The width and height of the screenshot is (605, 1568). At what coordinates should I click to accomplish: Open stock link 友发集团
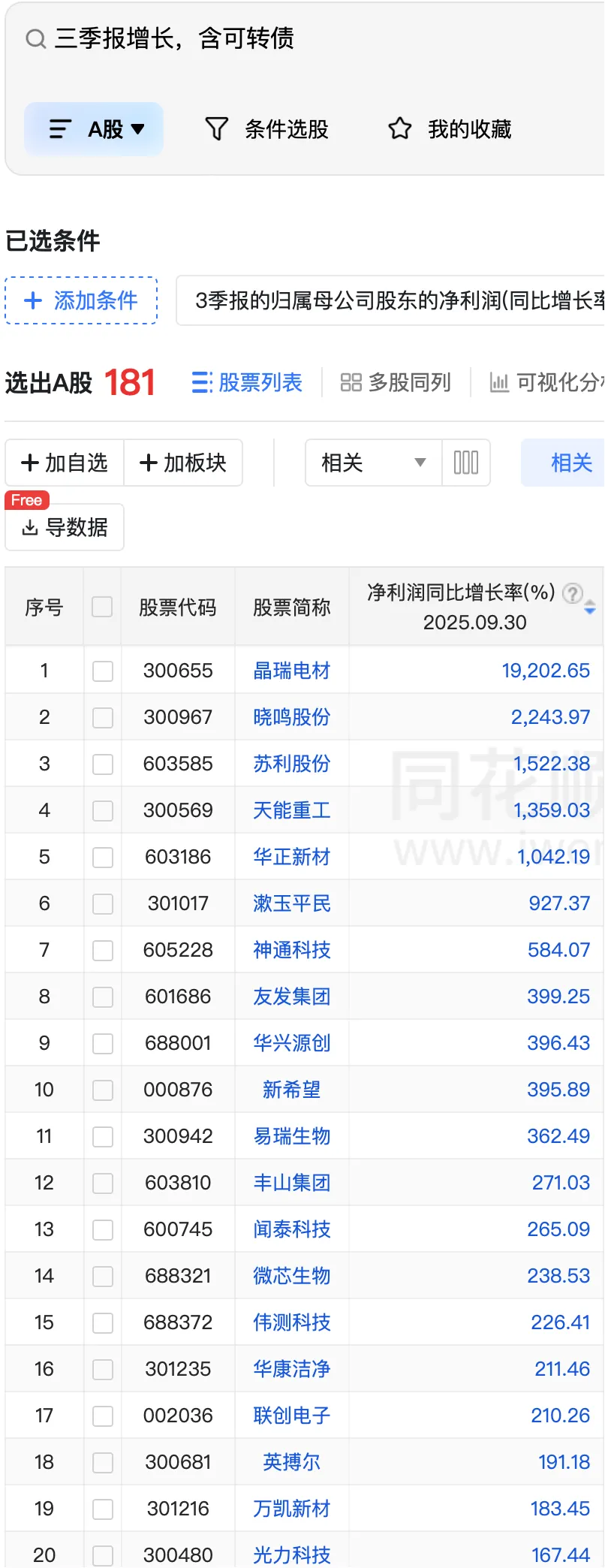292,997
